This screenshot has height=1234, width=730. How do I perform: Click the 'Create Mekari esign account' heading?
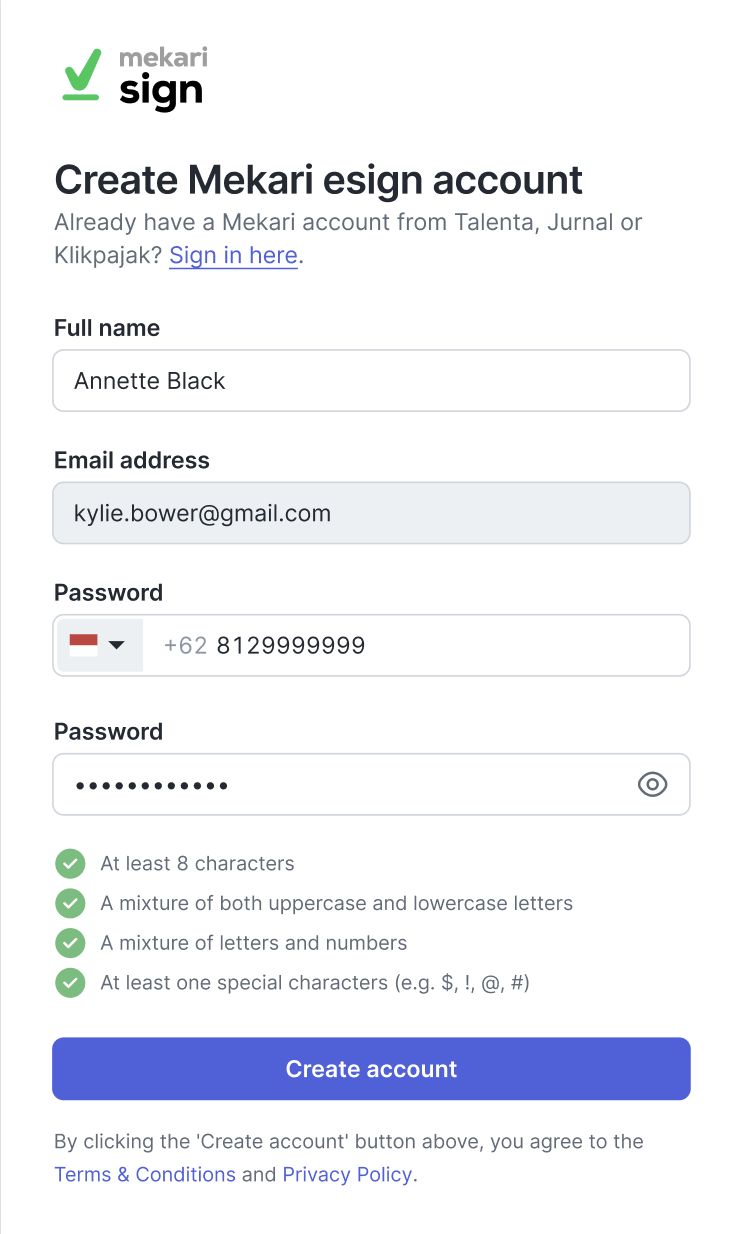coord(318,180)
